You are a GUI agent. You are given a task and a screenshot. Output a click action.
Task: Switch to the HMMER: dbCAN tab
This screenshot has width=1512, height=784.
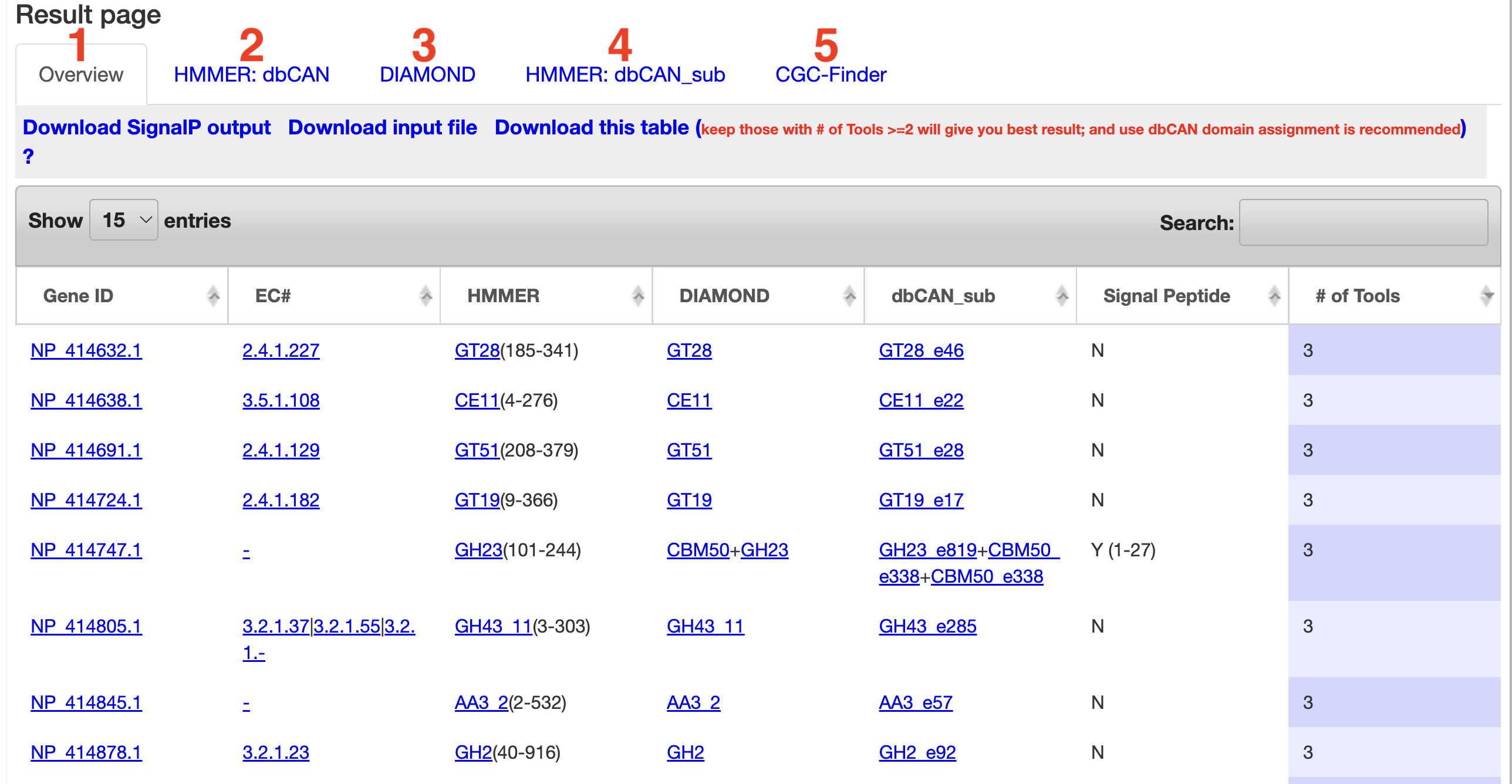251,75
